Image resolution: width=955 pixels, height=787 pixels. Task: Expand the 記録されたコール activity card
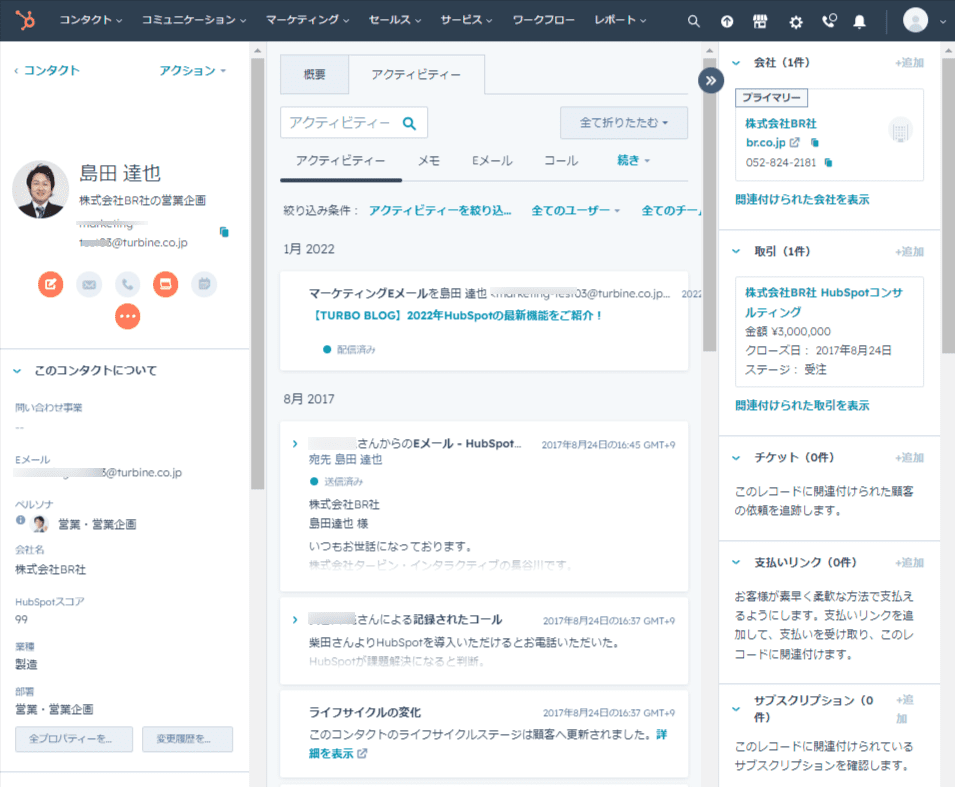point(295,620)
